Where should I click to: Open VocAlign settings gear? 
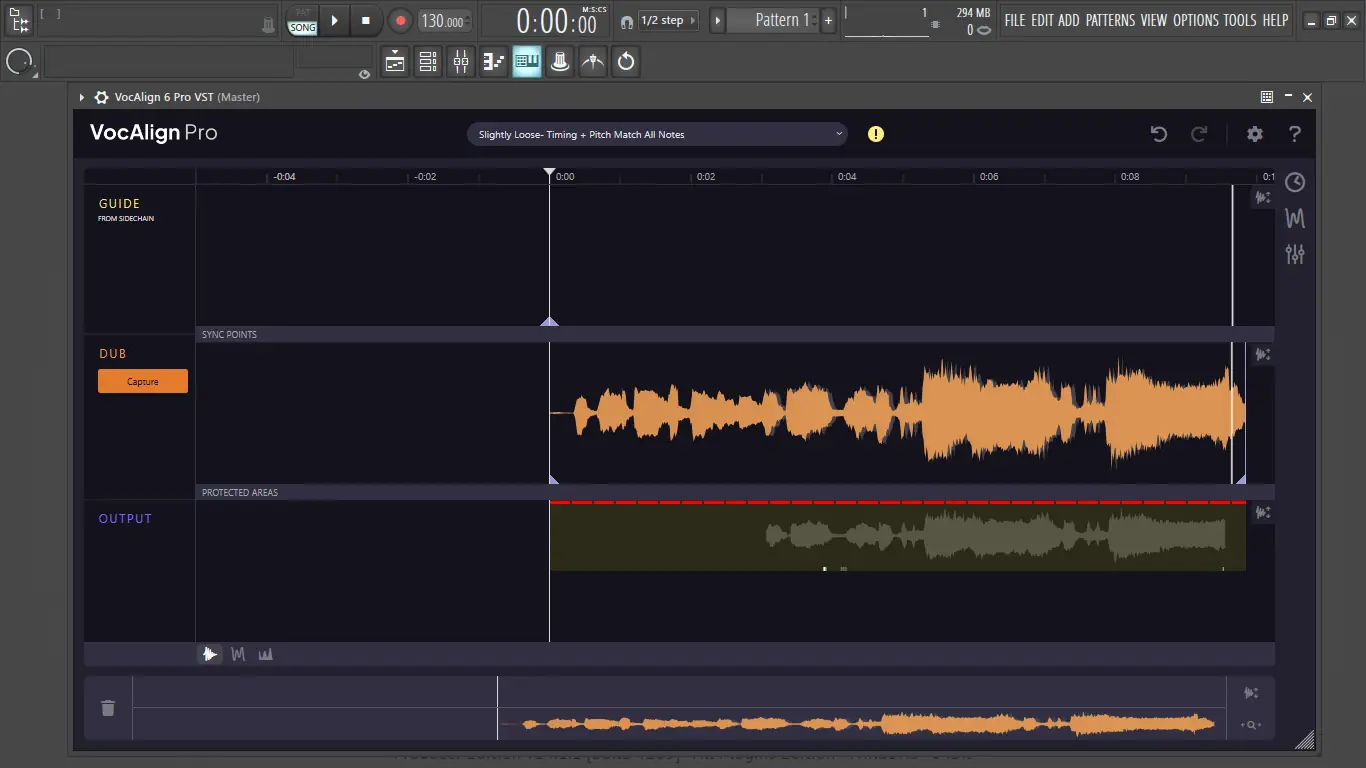[x=1254, y=134]
